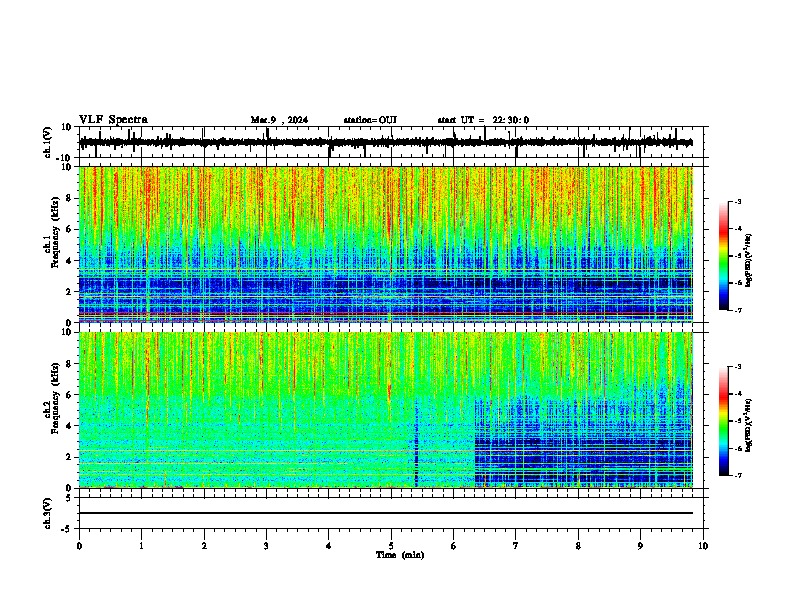Click the "6" kHz tick on ch.2 spectrogram

pyautogui.click(x=69, y=395)
